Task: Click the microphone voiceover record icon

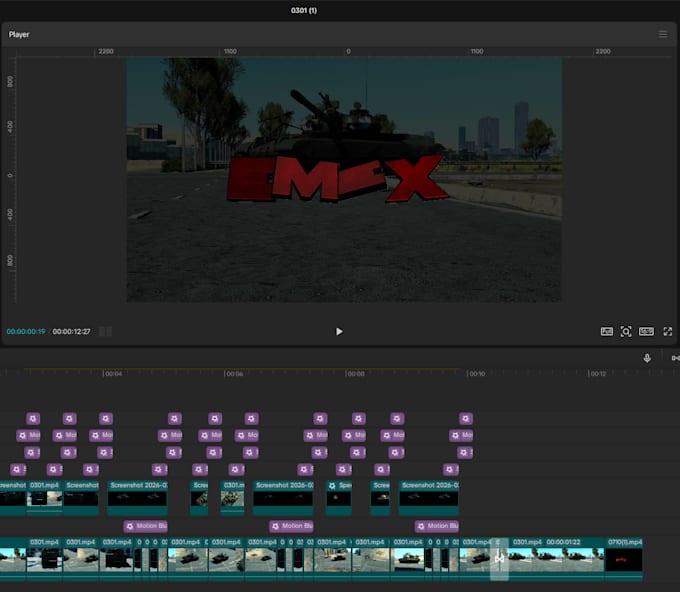Action: pos(647,358)
